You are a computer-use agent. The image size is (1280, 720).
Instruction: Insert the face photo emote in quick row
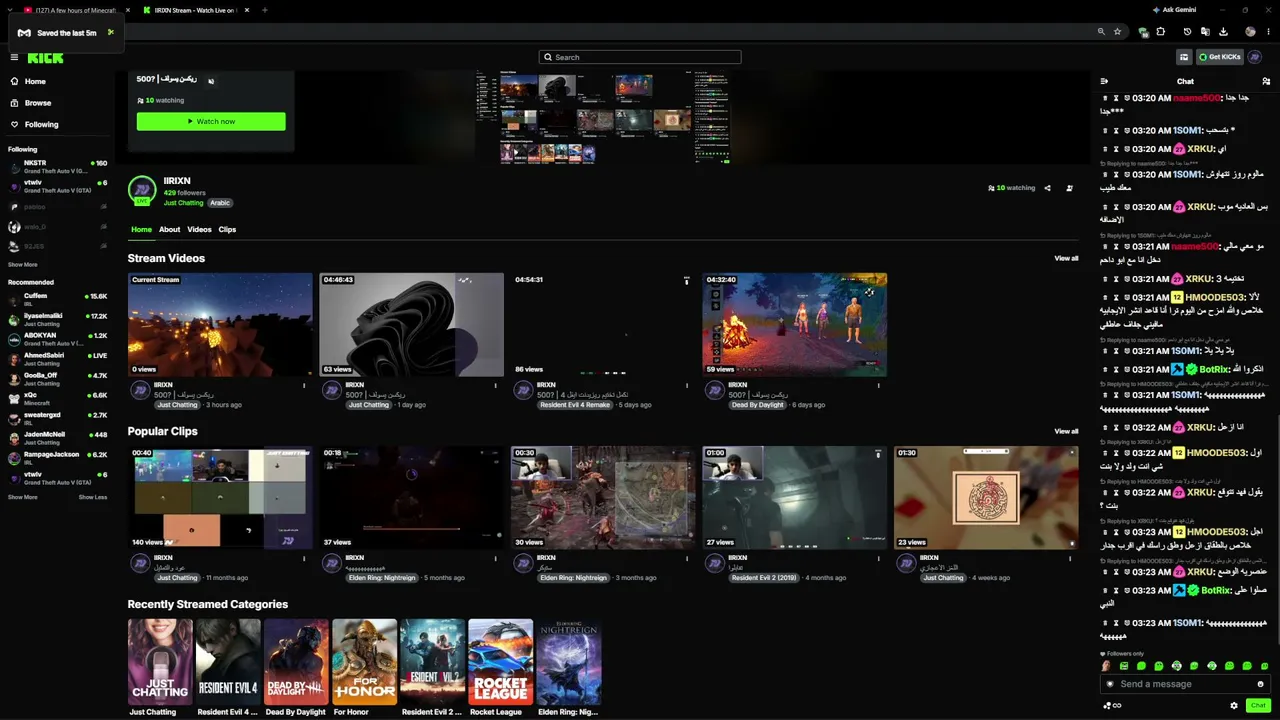[1106, 666]
